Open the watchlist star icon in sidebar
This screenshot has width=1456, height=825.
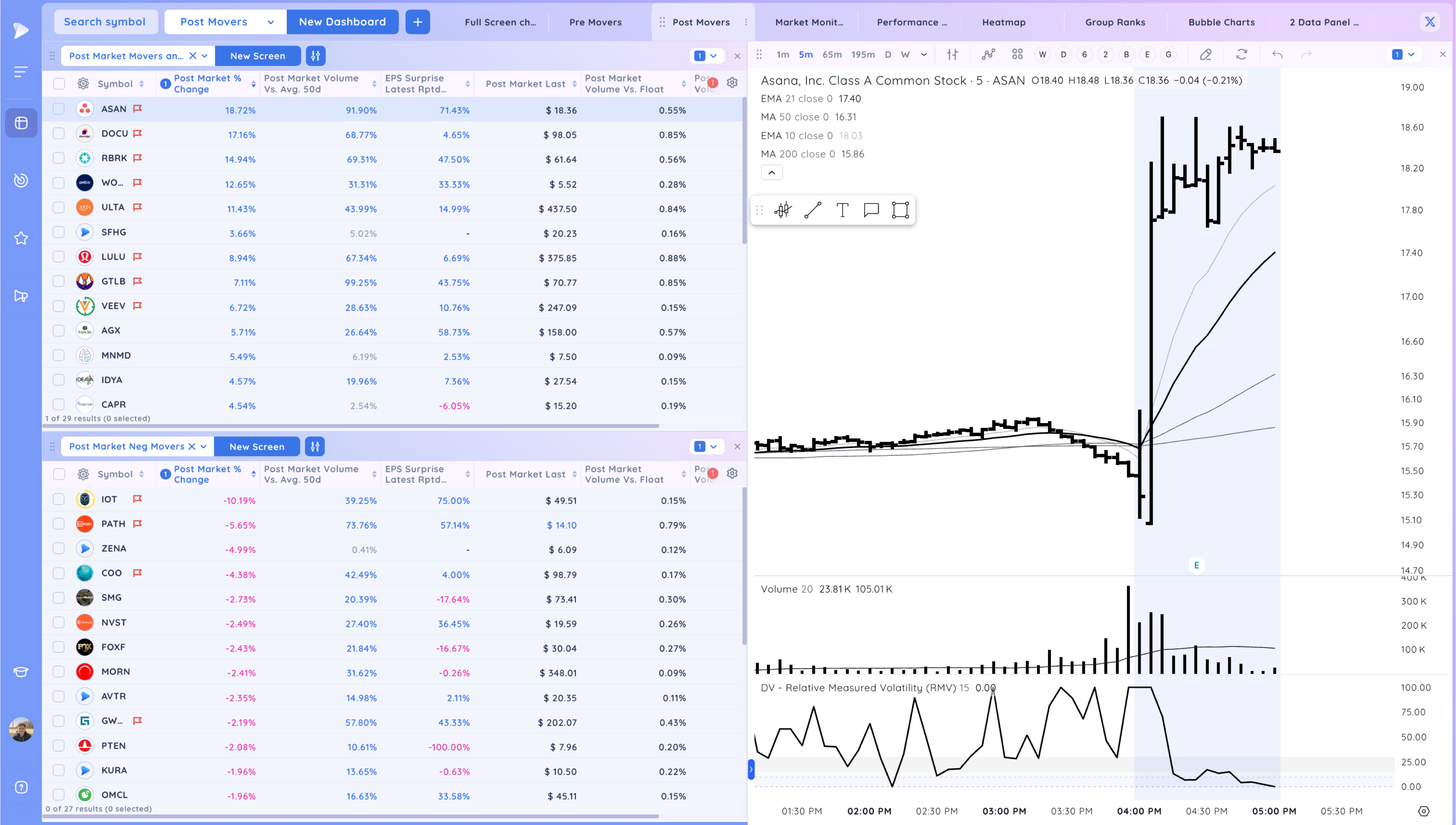(x=21, y=238)
